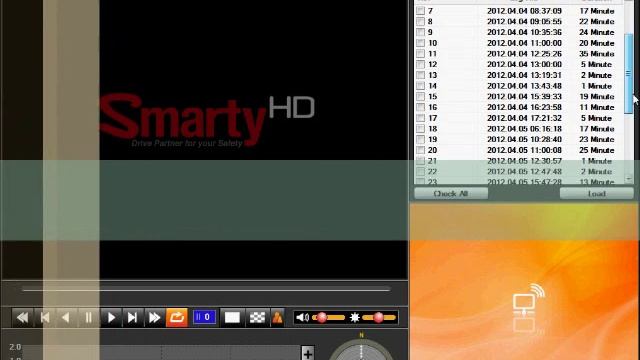640x360 pixels.
Task: Click the fast forward button
Action: [x=154, y=318]
